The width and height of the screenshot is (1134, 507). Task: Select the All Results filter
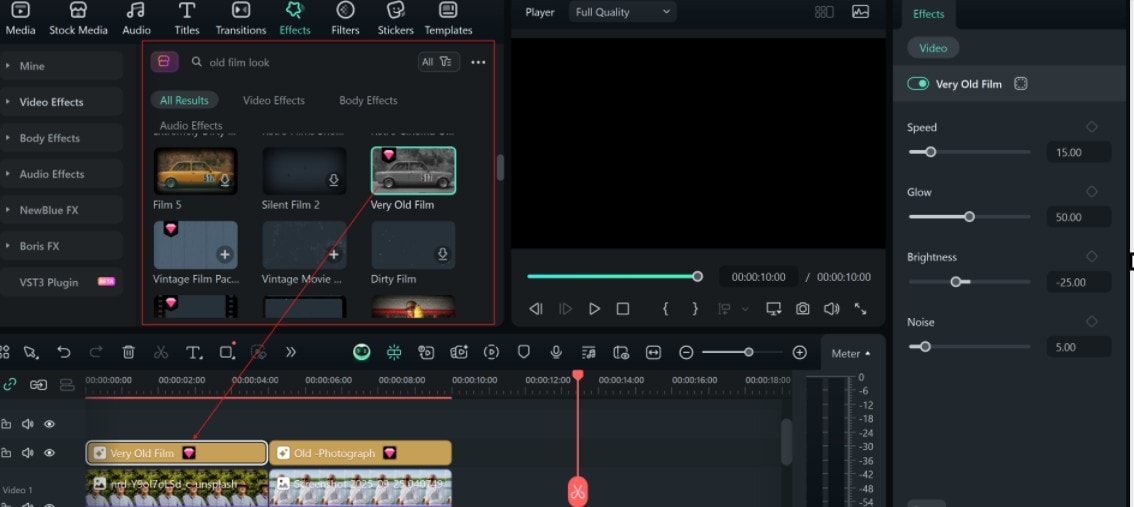pyautogui.click(x=184, y=101)
